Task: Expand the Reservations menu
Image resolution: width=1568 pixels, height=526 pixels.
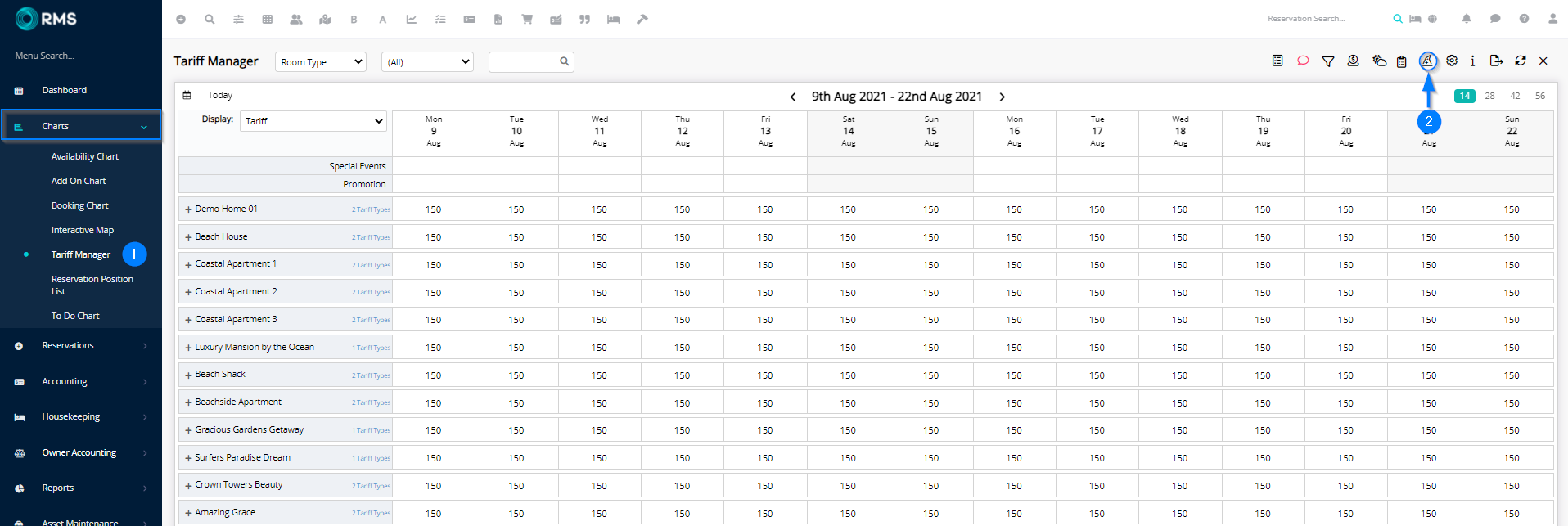Action: click(x=80, y=346)
